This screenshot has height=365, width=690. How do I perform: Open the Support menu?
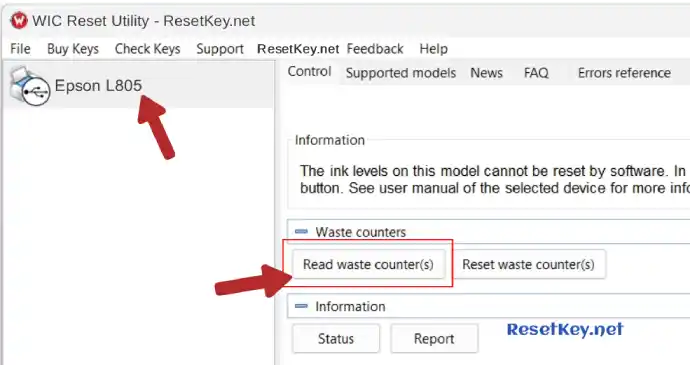click(x=220, y=48)
